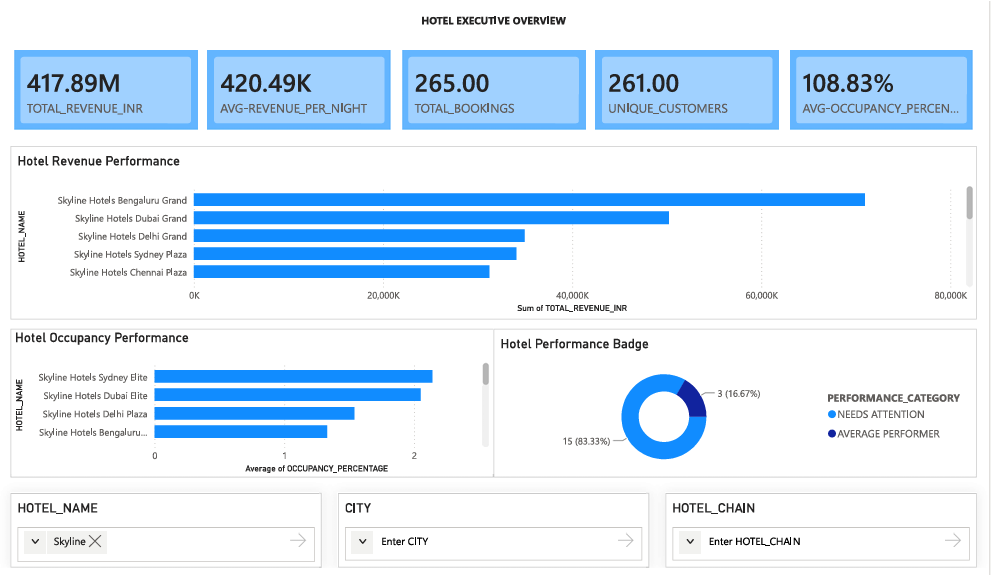991x578 pixels.
Task: Click the Revenue Performance chart scrollbar thumb
Action: pyautogui.click(x=970, y=203)
